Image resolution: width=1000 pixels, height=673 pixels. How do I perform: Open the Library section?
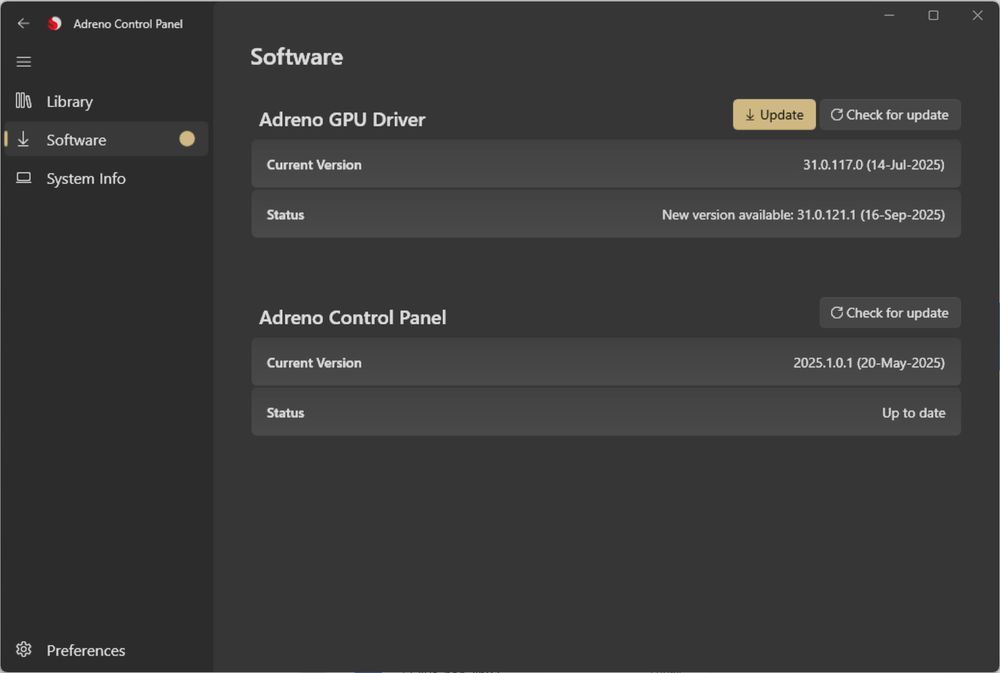click(x=106, y=101)
